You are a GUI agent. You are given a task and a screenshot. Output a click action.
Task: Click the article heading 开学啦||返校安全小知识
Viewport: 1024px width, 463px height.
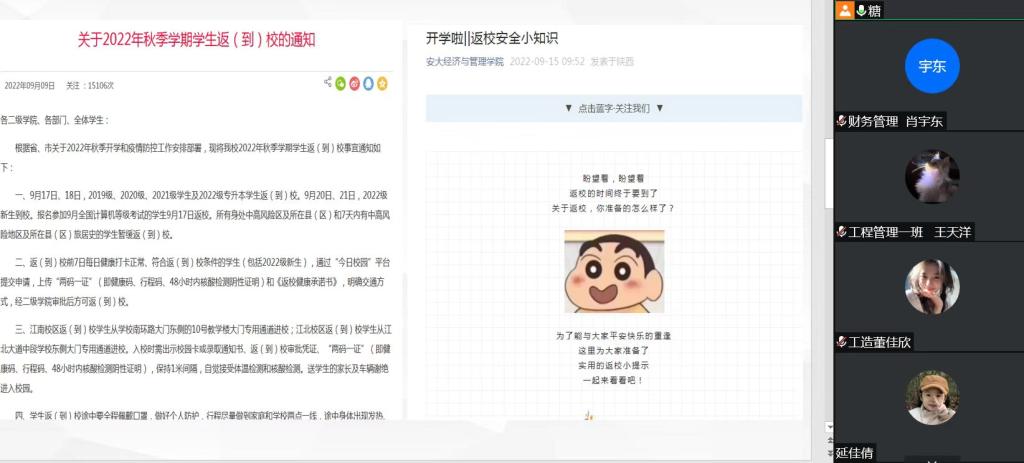[x=491, y=38]
